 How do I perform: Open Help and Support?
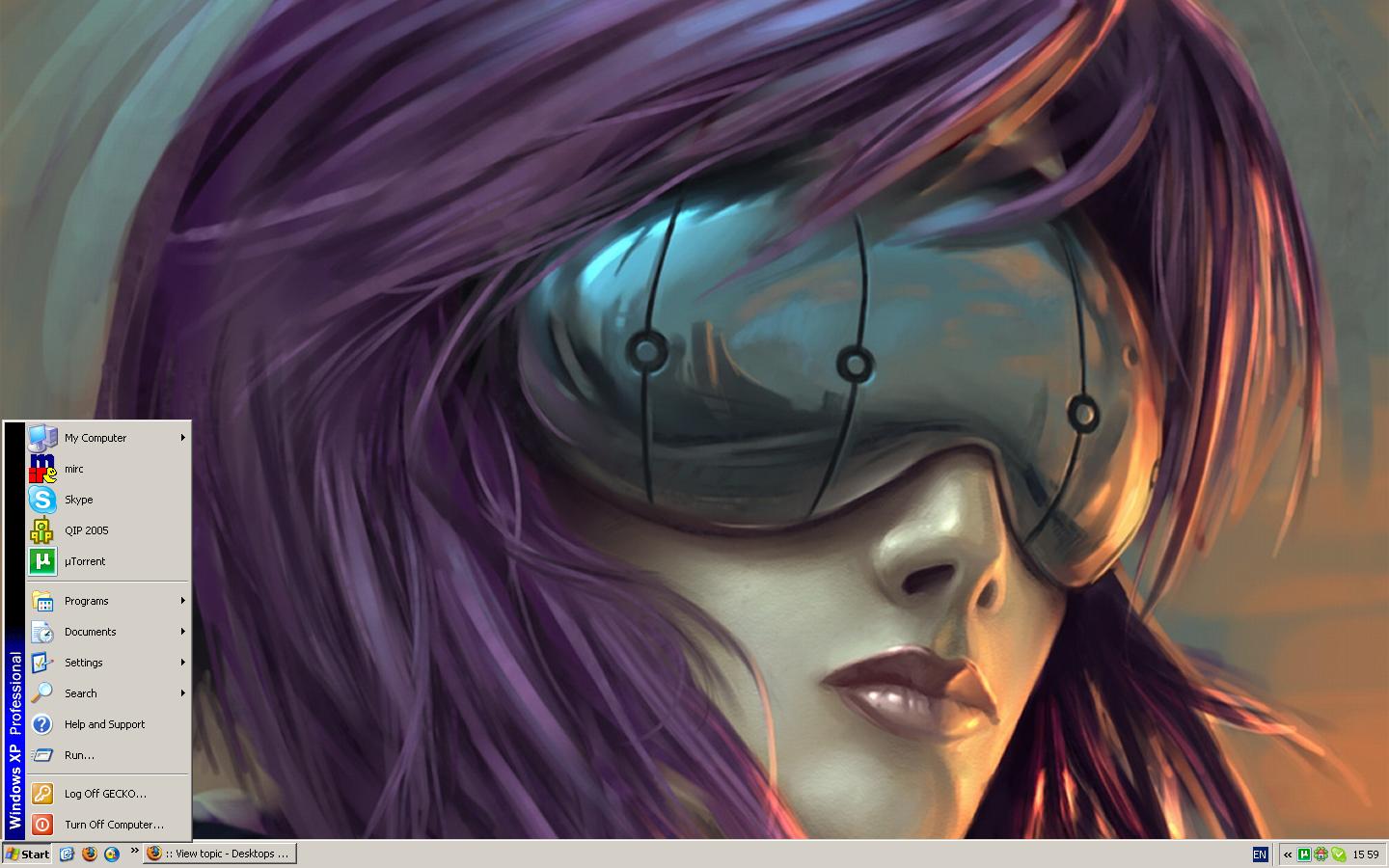[x=108, y=724]
